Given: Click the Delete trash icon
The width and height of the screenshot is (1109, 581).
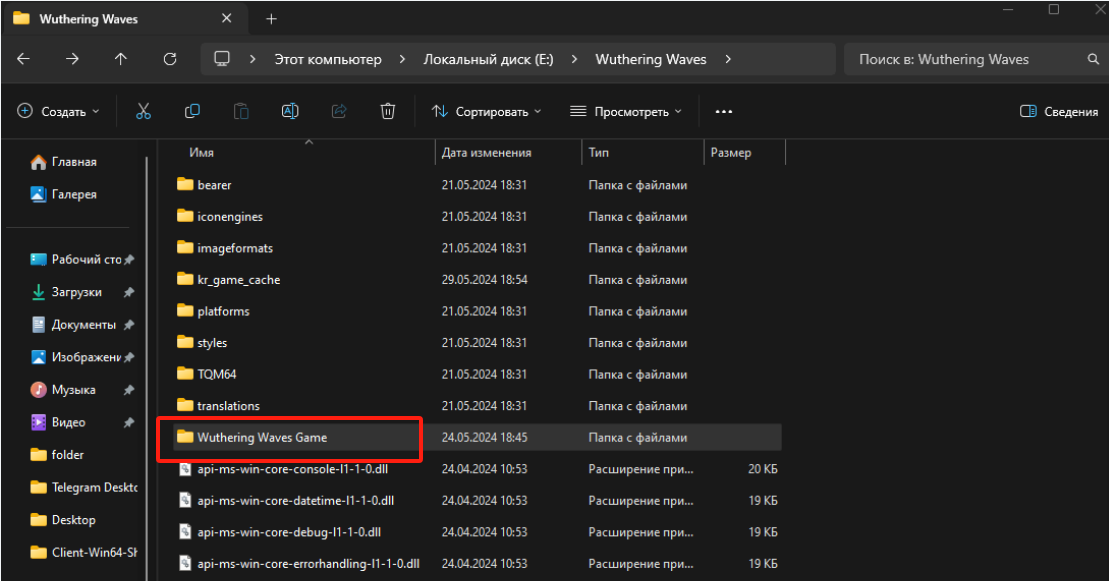Looking at the screenshot, I should 388,111.
